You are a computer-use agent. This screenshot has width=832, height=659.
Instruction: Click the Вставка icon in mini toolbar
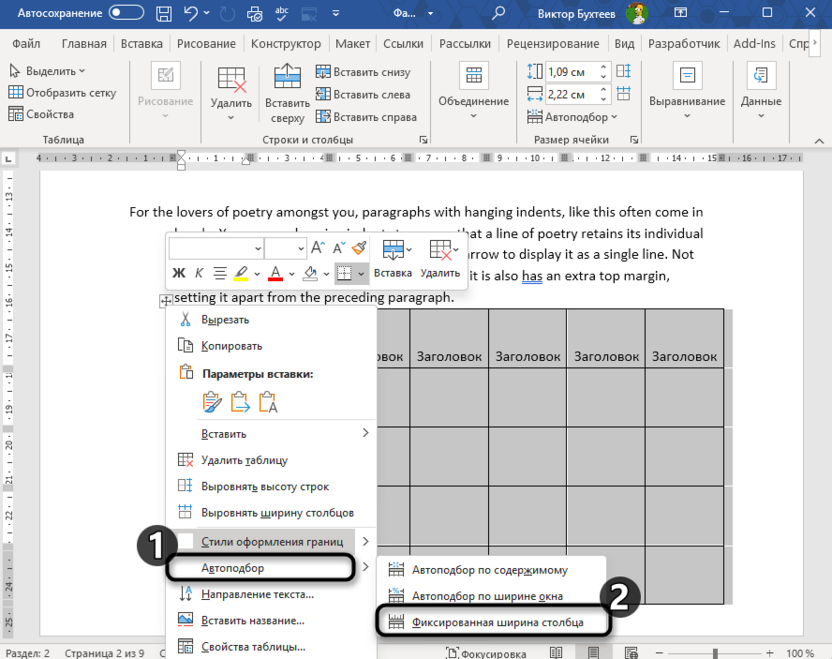(x=393, y=249)
